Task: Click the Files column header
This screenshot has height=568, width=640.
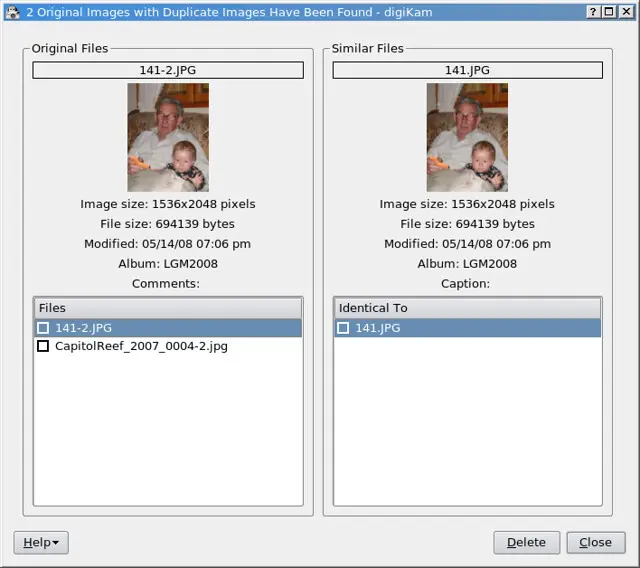Action: pos(168,308)
